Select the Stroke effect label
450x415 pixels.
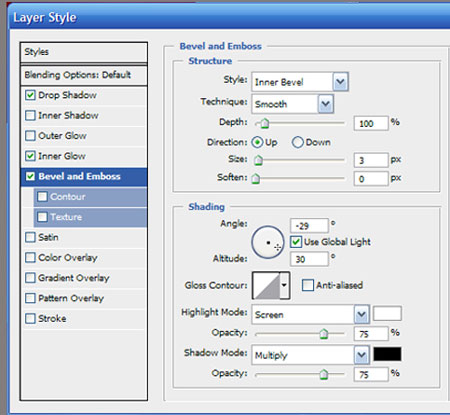click(x=52, y=318)
